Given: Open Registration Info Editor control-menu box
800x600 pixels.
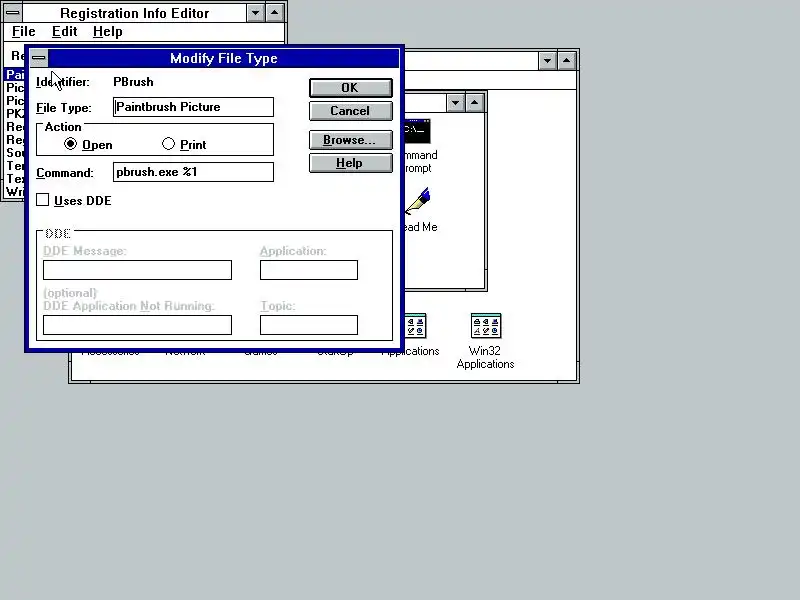Looking at the screenshot, I should (x=13, y=13).
